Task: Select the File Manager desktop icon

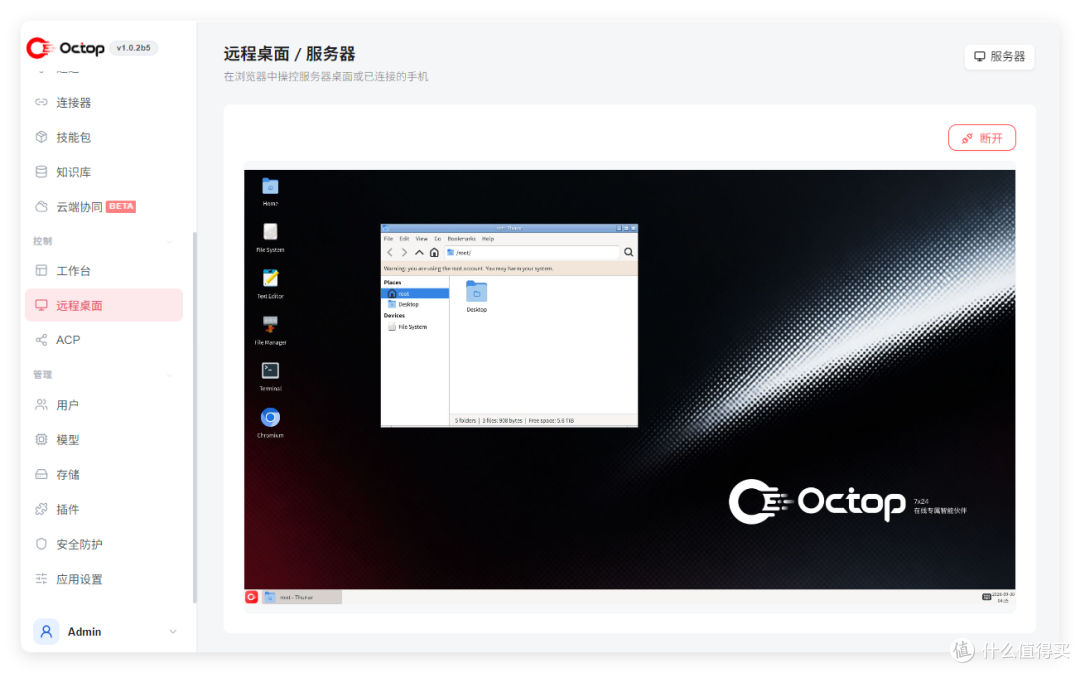Action: pyautogui.click(x=270, y=330)
